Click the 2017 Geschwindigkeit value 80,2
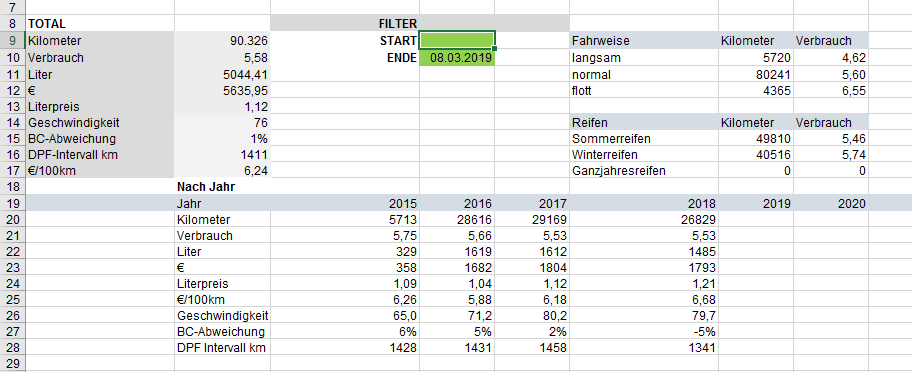The image size is (912, 372). tap(532, 316)
